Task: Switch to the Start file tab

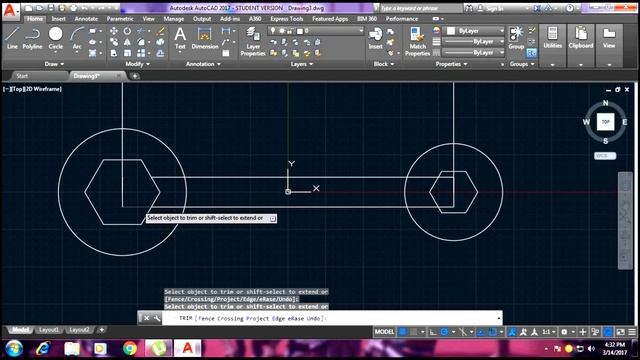Action: (x=22, y=76)
